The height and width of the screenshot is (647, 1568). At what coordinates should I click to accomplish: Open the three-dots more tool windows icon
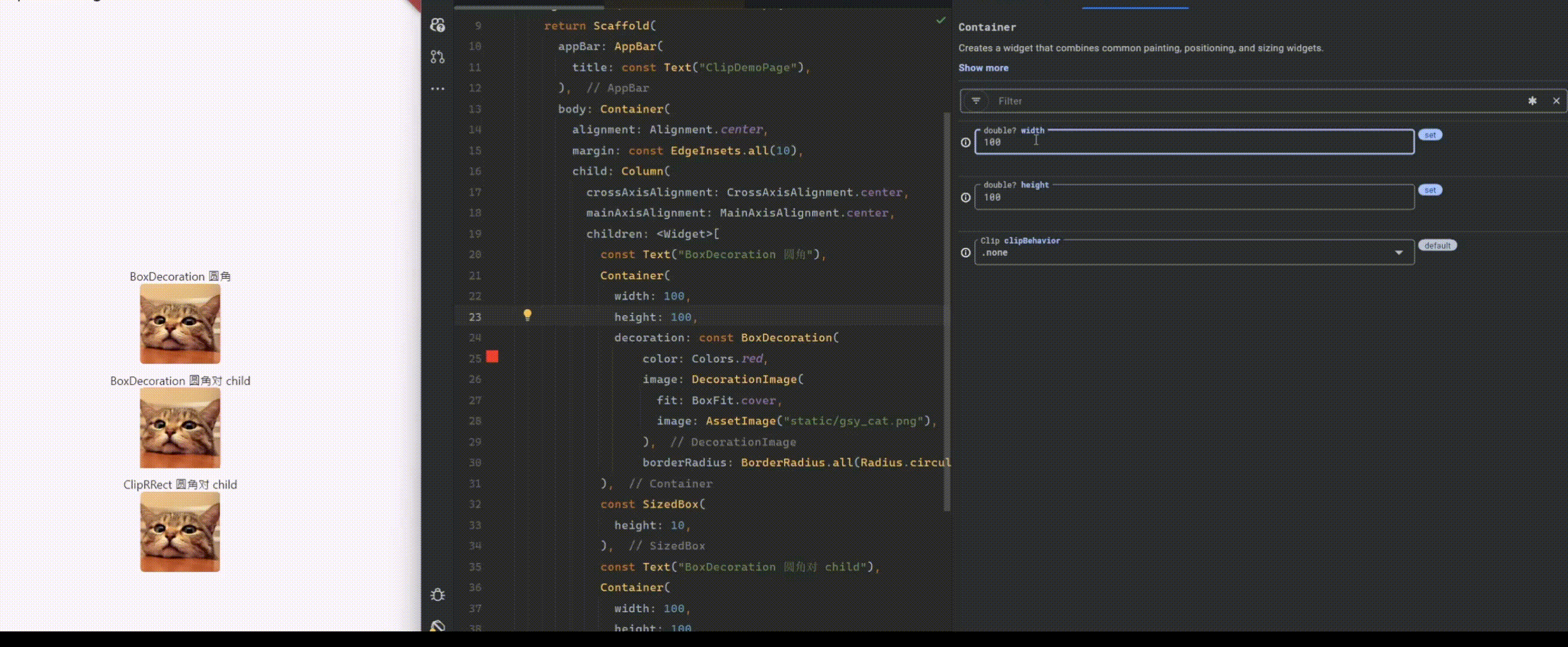point(437,89)
